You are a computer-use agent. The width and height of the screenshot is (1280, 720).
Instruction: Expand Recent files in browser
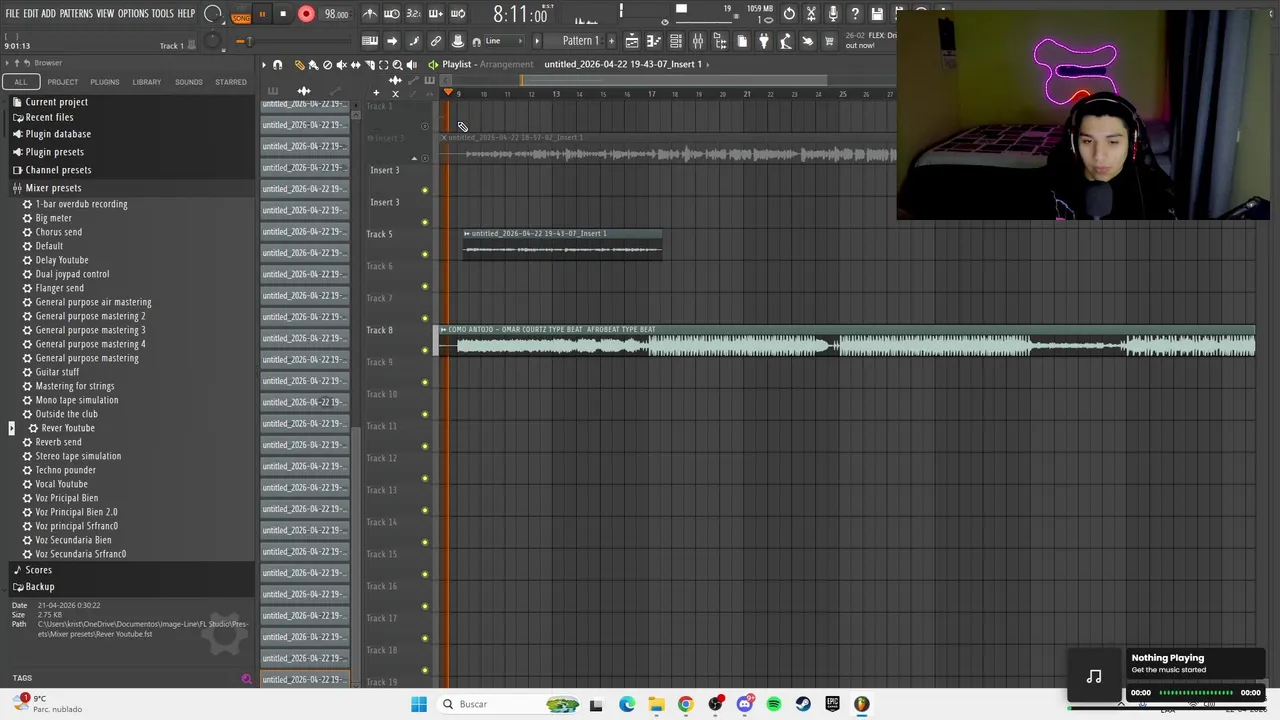(x=49, y=118)
